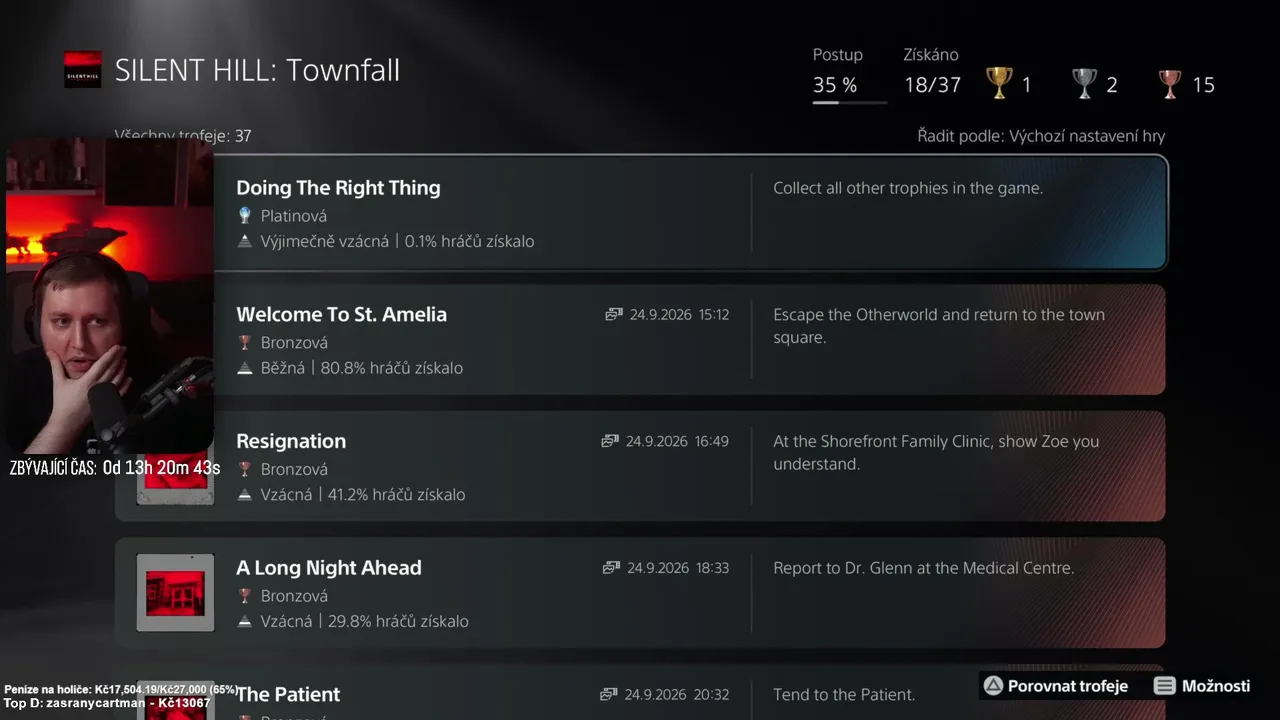
Task: Click the triangle icon for Porovnat trofeje
Action: point(993,686)
